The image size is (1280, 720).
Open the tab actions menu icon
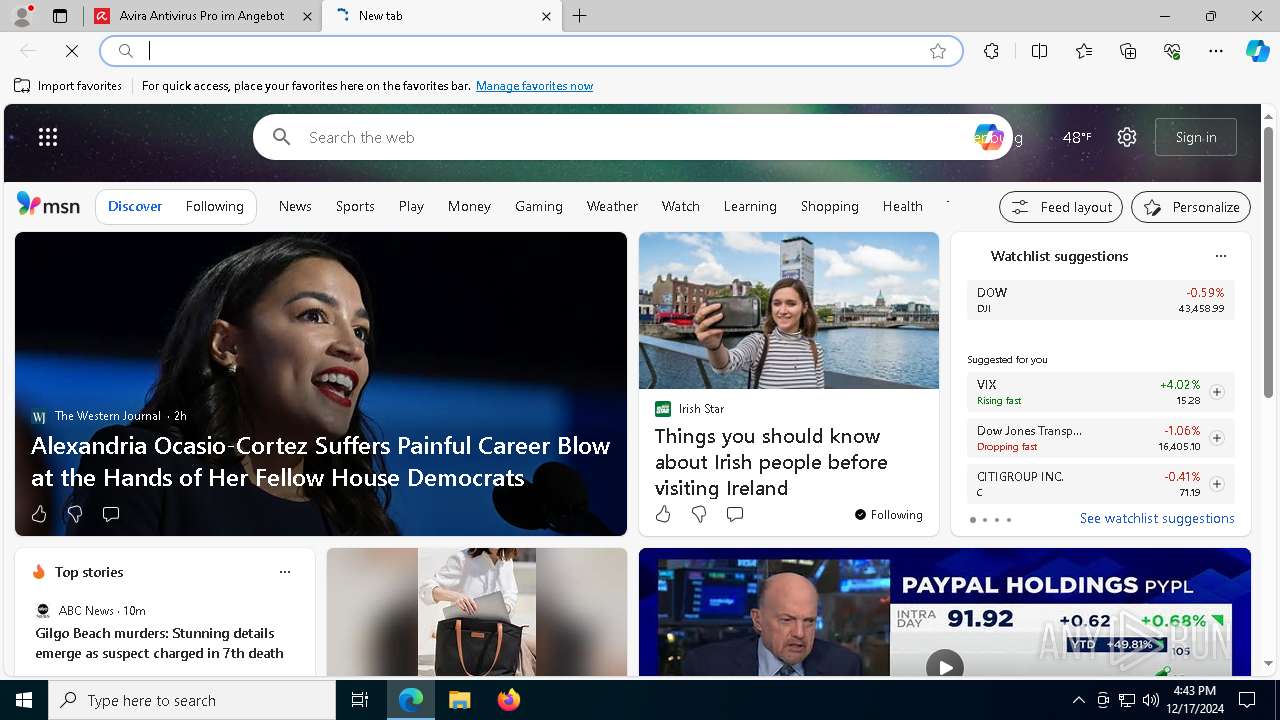(60, 16)
